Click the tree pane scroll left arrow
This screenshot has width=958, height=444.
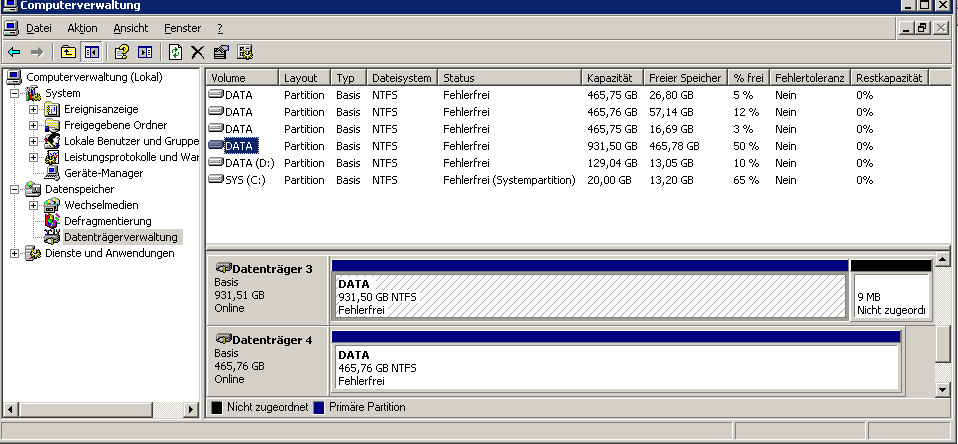click(x=9, y=409)
